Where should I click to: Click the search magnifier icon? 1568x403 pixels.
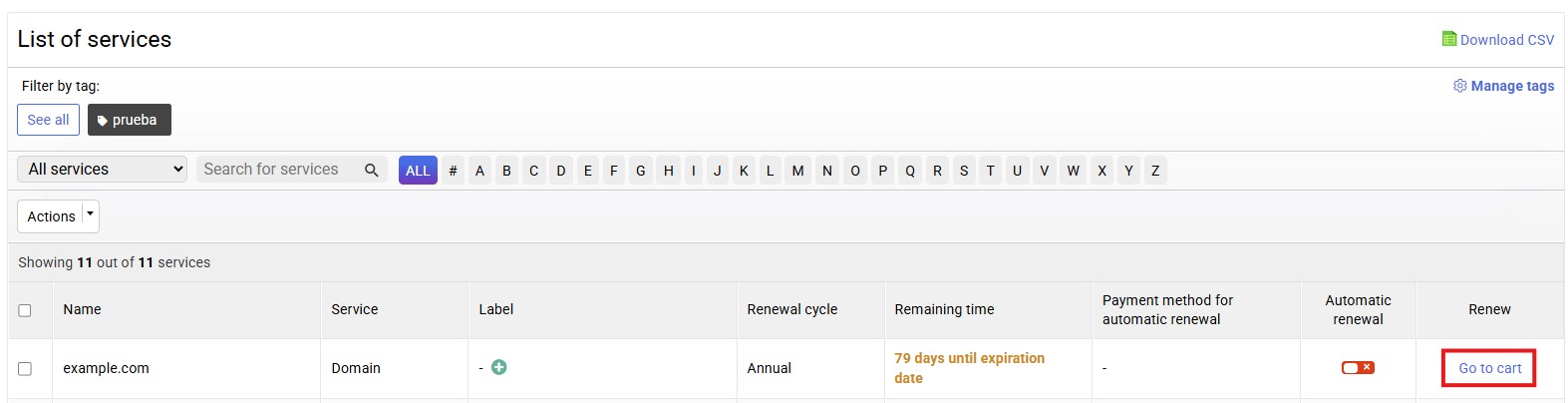click(372, 170)
